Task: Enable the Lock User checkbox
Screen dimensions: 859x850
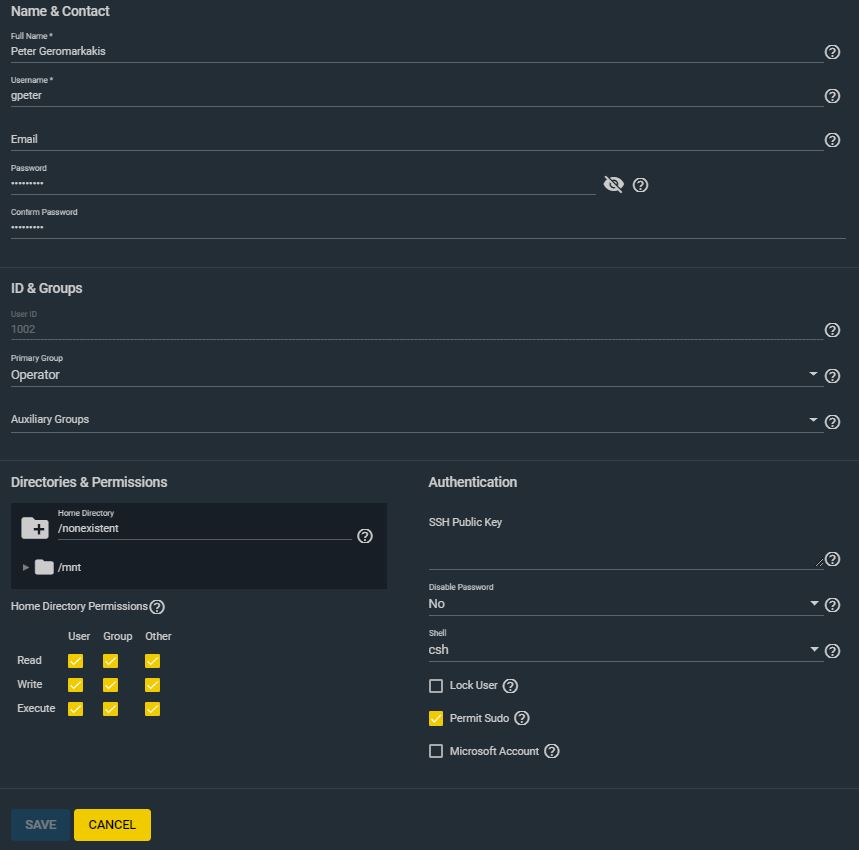Action: click(x=436, y=686)
